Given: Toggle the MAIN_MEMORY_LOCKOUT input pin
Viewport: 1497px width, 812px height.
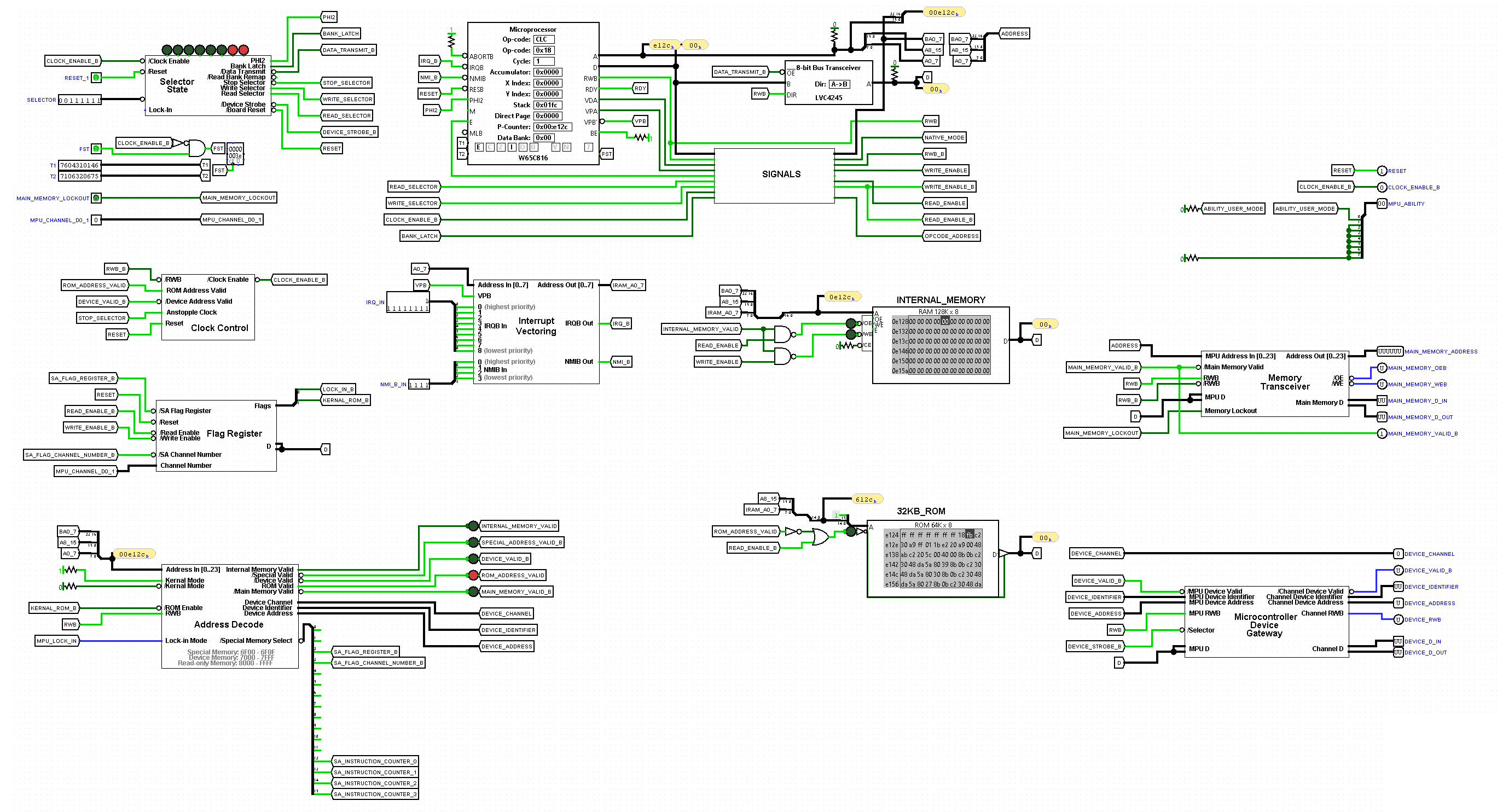Looking at the screenshot, I should [x=96, y=198].
